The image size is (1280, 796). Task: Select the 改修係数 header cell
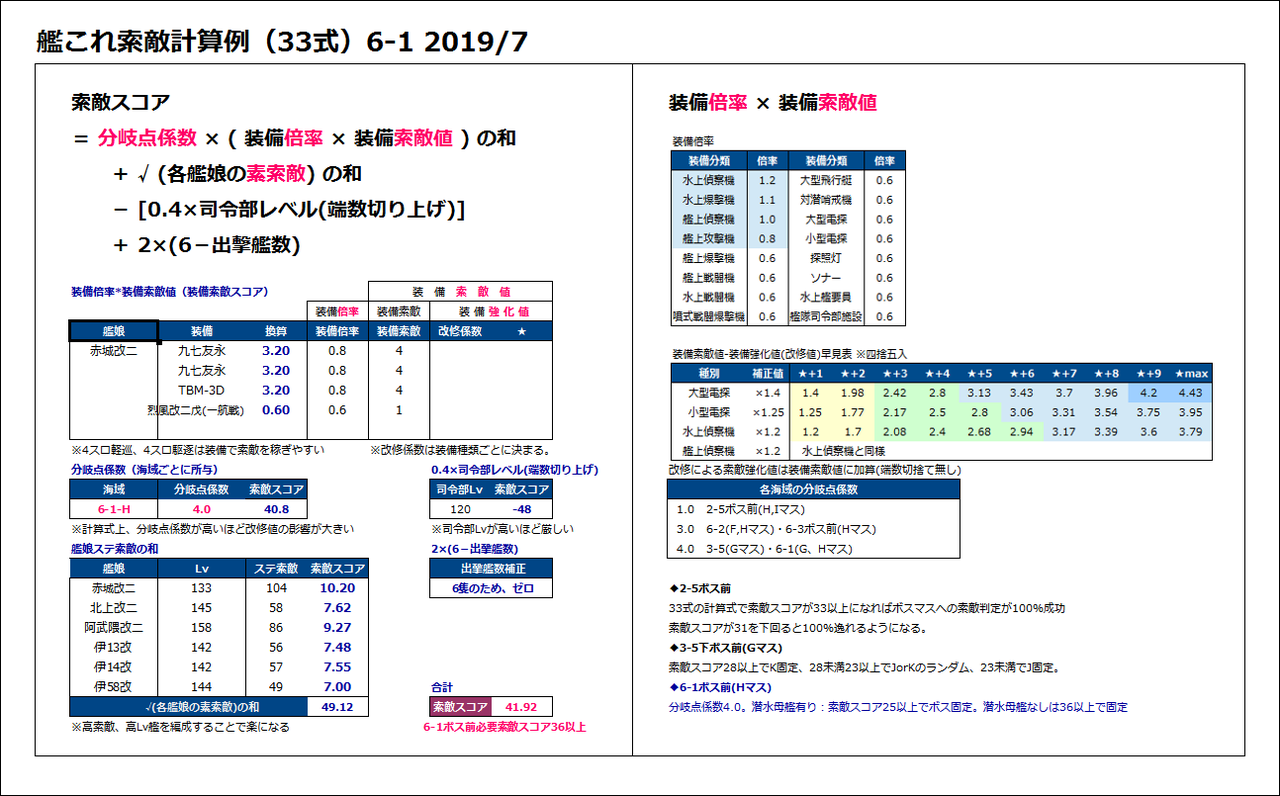[x=460, y=331]
